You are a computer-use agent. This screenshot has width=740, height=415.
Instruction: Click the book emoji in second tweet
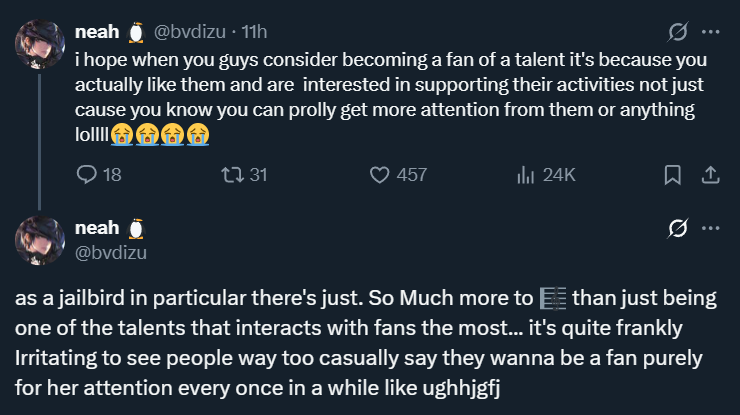click(x=552, y=298)
